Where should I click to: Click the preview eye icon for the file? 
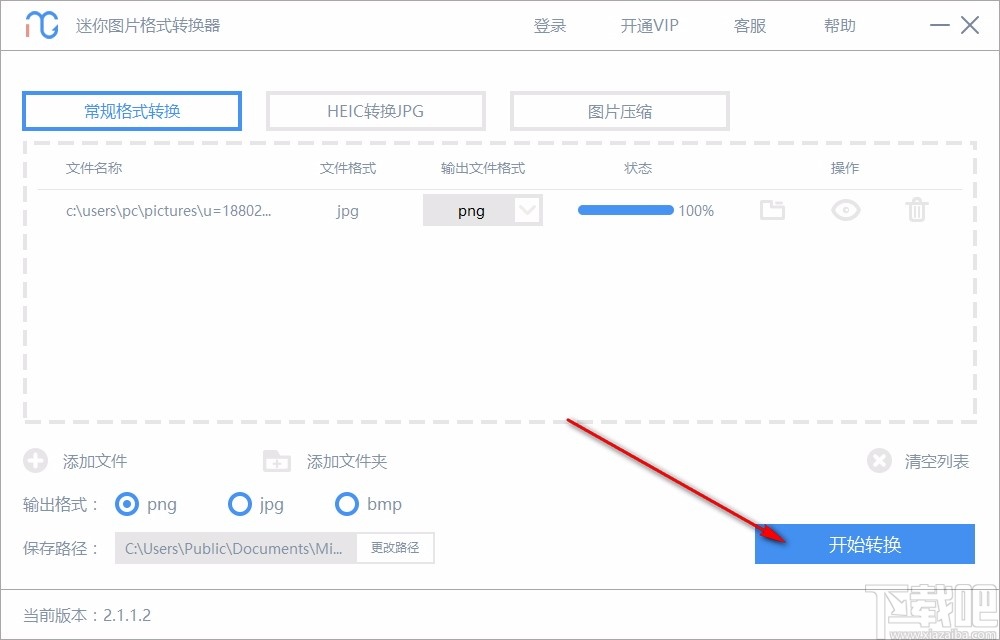[844, 210]
